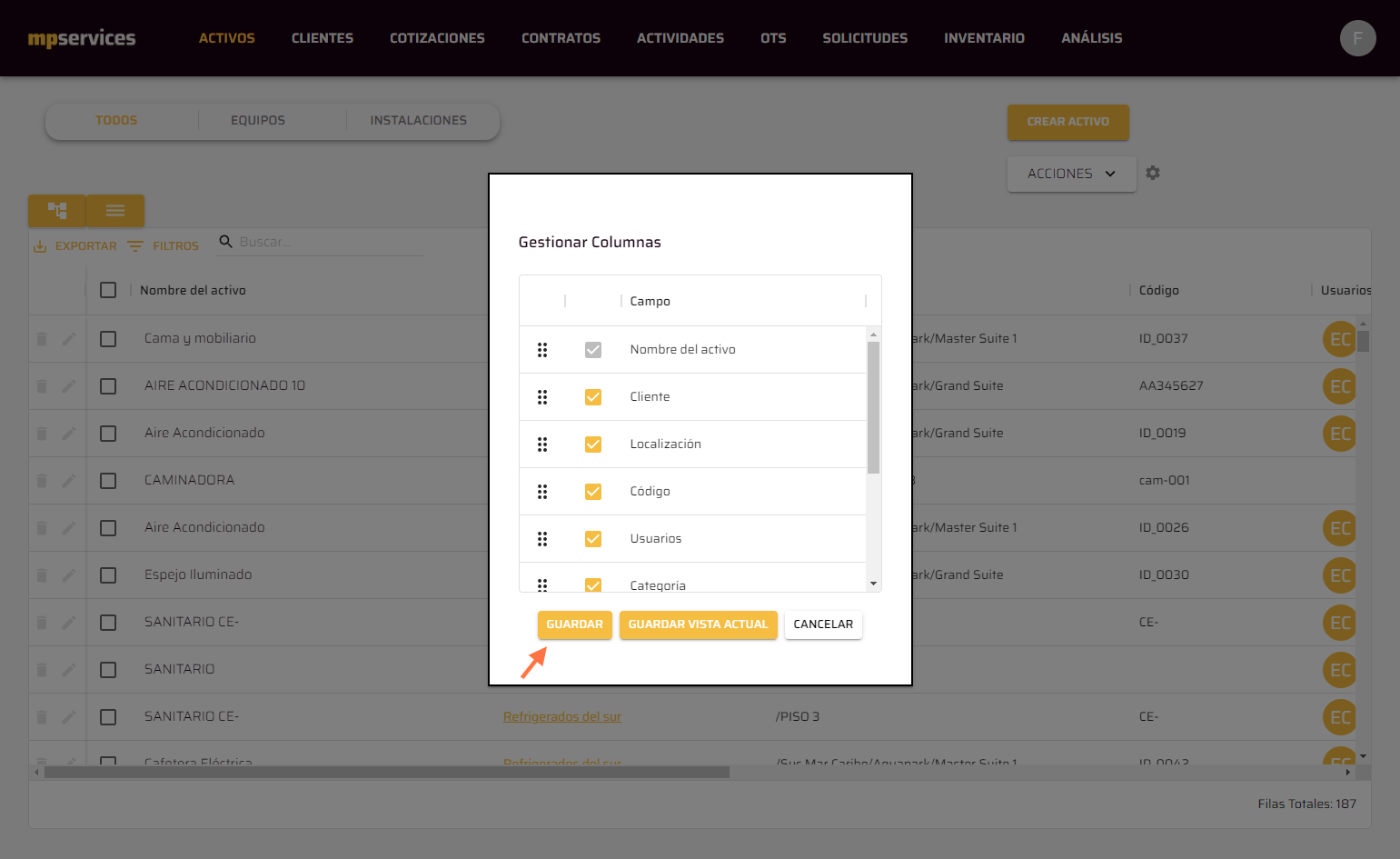Grab drag handle for Usuarios row
Viewport: 1400px width, 859px height.
click(542, 539)
